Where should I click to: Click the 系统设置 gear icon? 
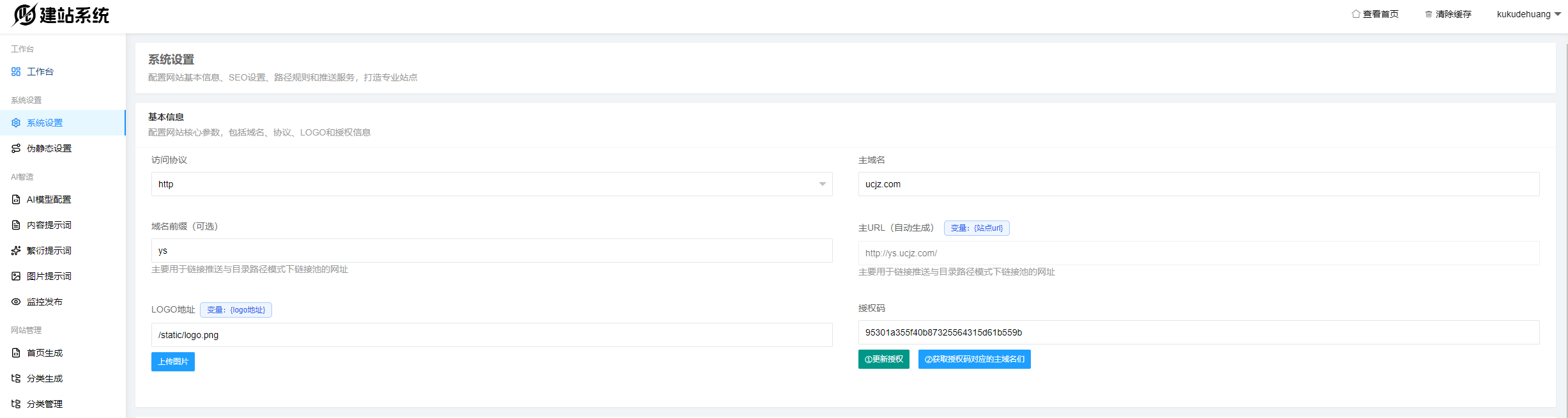[x=16, y=123]
